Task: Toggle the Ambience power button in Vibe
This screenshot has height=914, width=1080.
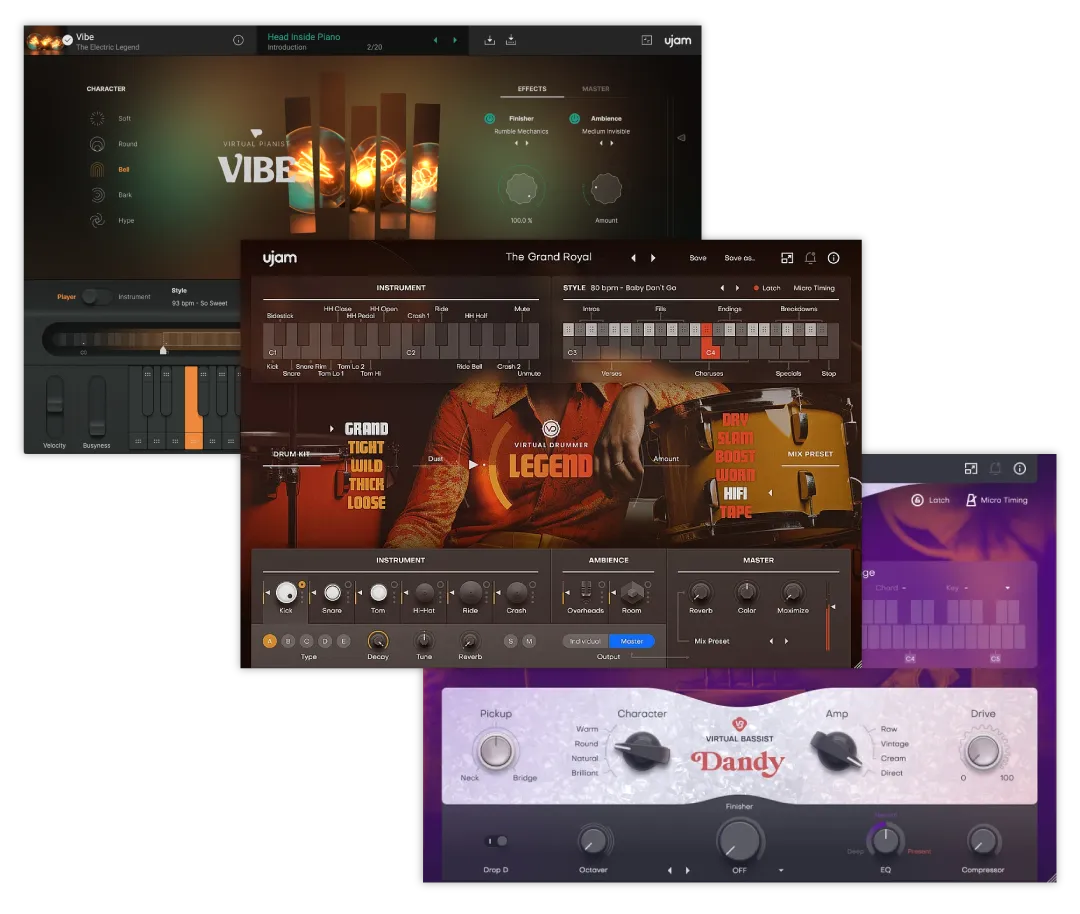Action: [574, 118]
